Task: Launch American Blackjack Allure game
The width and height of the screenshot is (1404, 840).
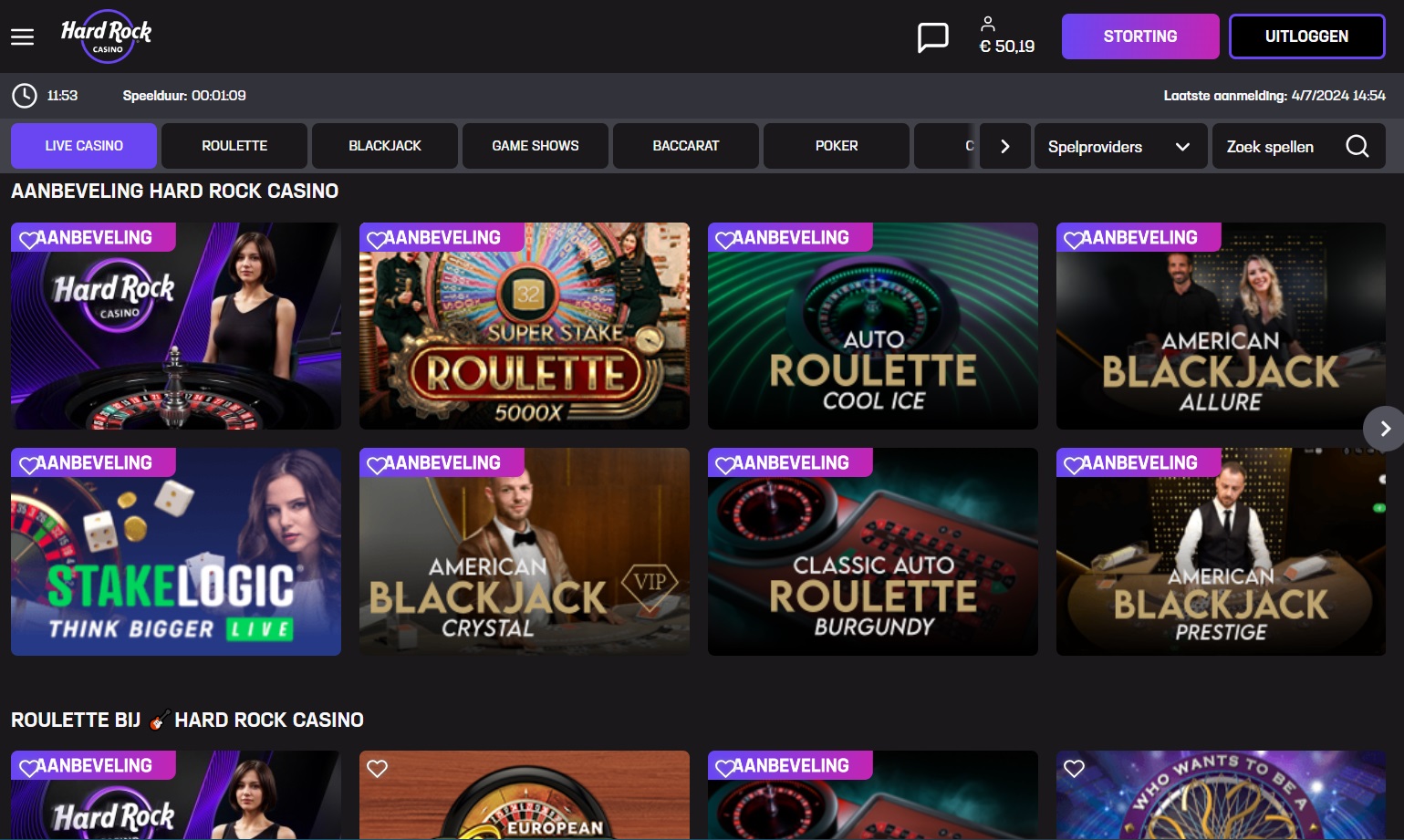Action: tap(1221, 326)
